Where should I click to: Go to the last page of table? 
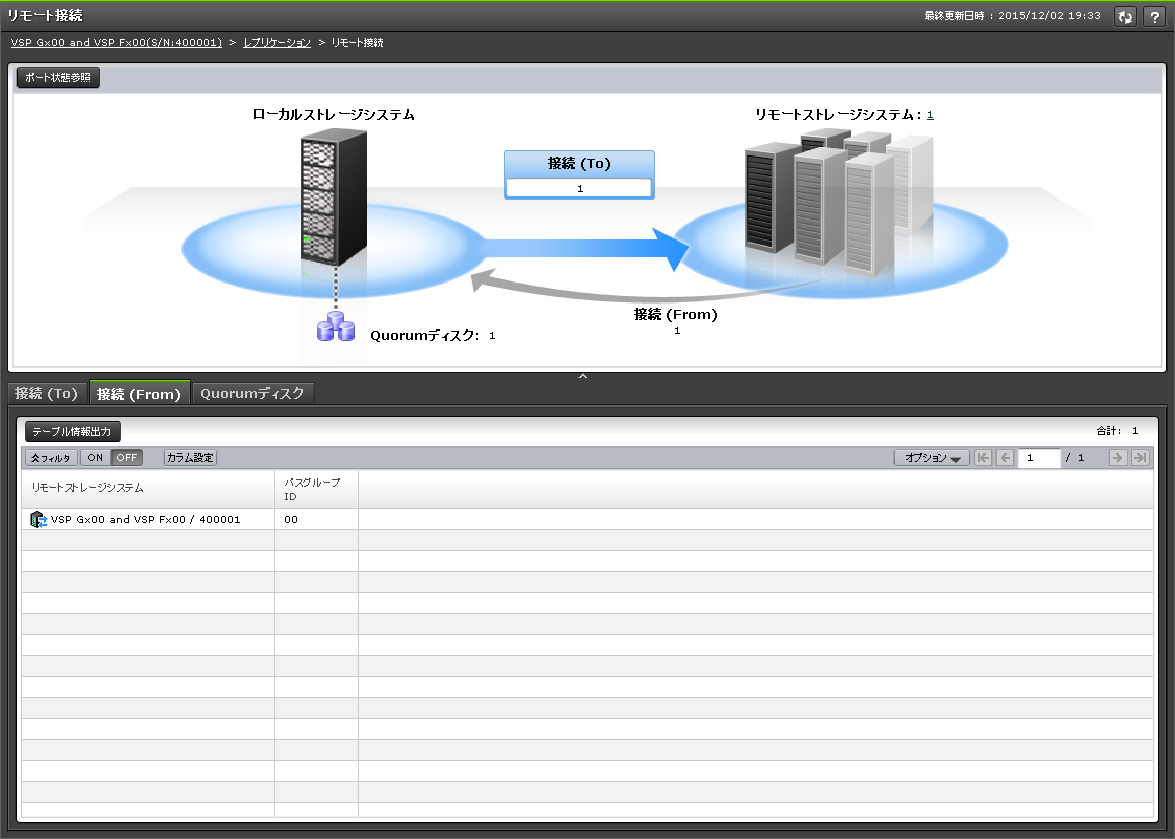(x=1139, y=458)
